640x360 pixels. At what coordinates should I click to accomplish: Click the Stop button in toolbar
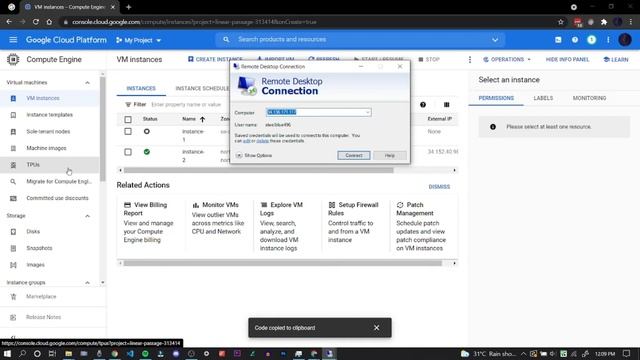click(429, 60)
